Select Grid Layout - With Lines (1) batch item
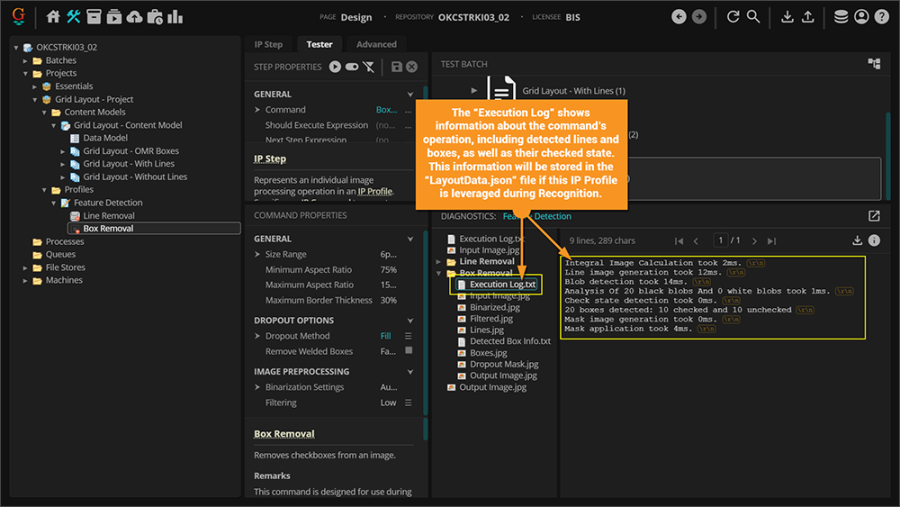The image size is (900, 507). tap(573, 91)
